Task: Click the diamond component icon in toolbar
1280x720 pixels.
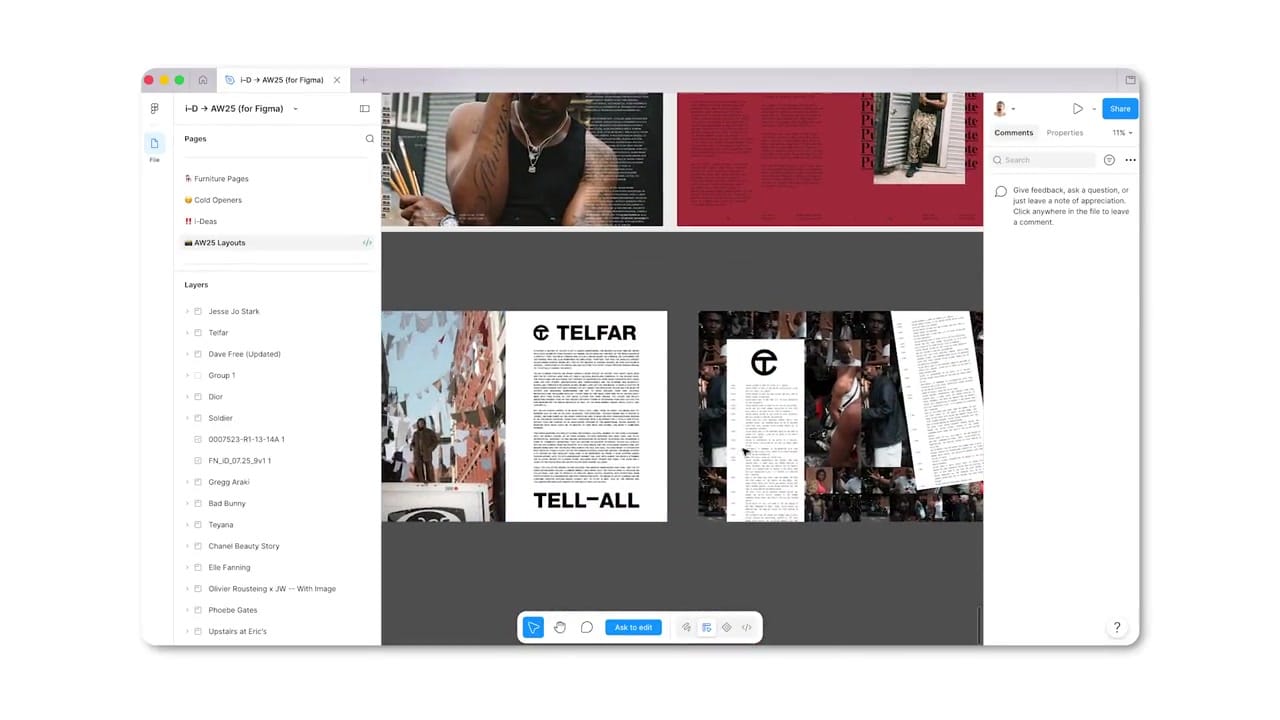Action: pos(727,627)
